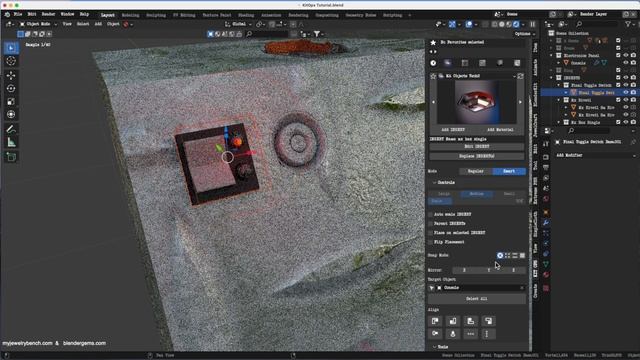Click the blue scale slider under Controls
The image size is (640, 360).
[x=477, y=201]
